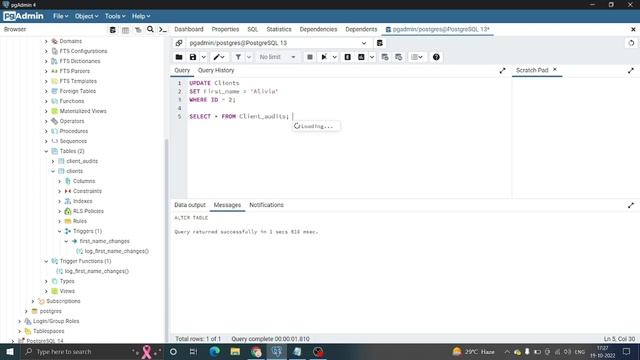This screenshot has width=640, height=360.
Task: Switch to the Data output tab
Action: point(190,205)
